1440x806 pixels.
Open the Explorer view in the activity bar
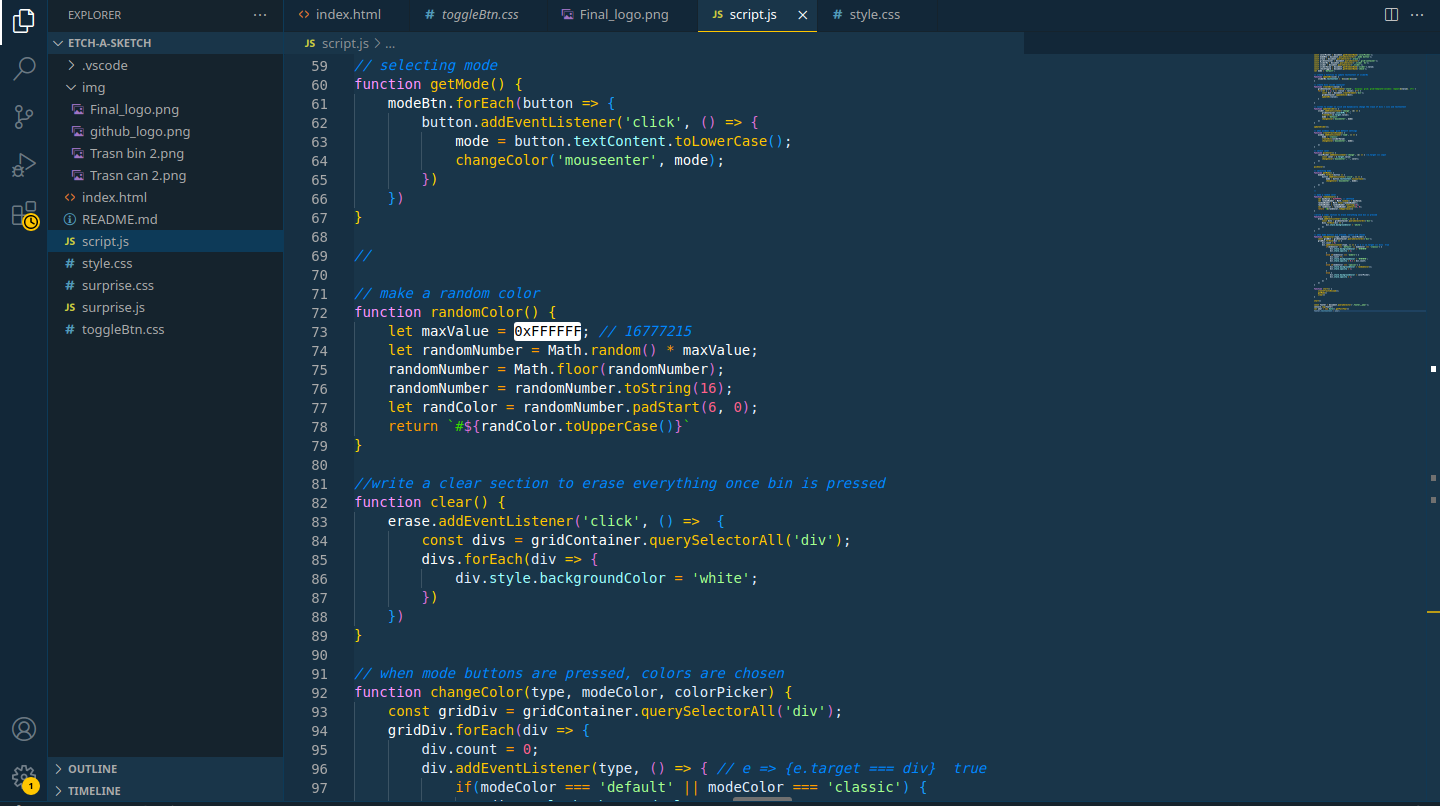coord(24,21)
